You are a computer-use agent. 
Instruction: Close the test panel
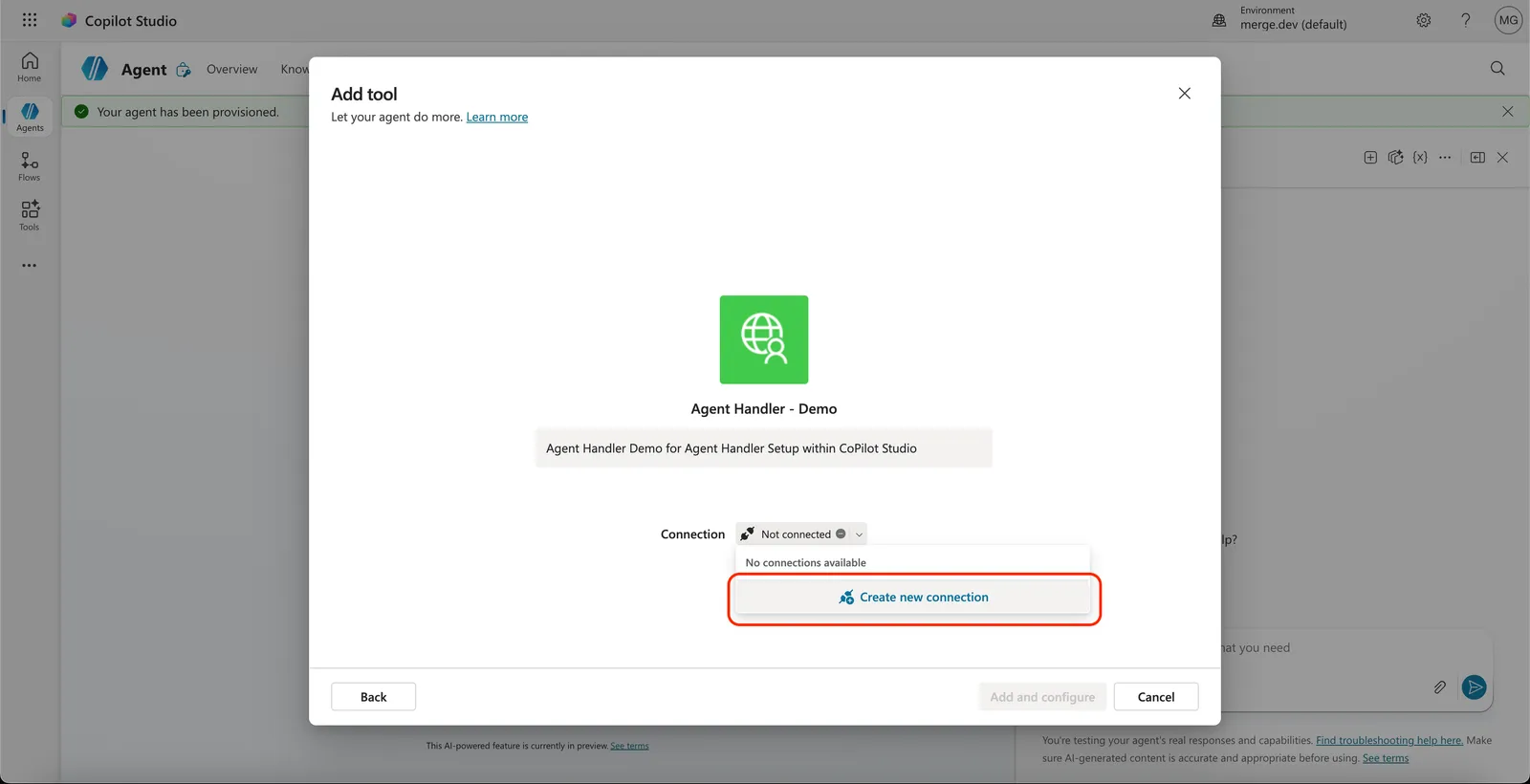coord(1502,157)
